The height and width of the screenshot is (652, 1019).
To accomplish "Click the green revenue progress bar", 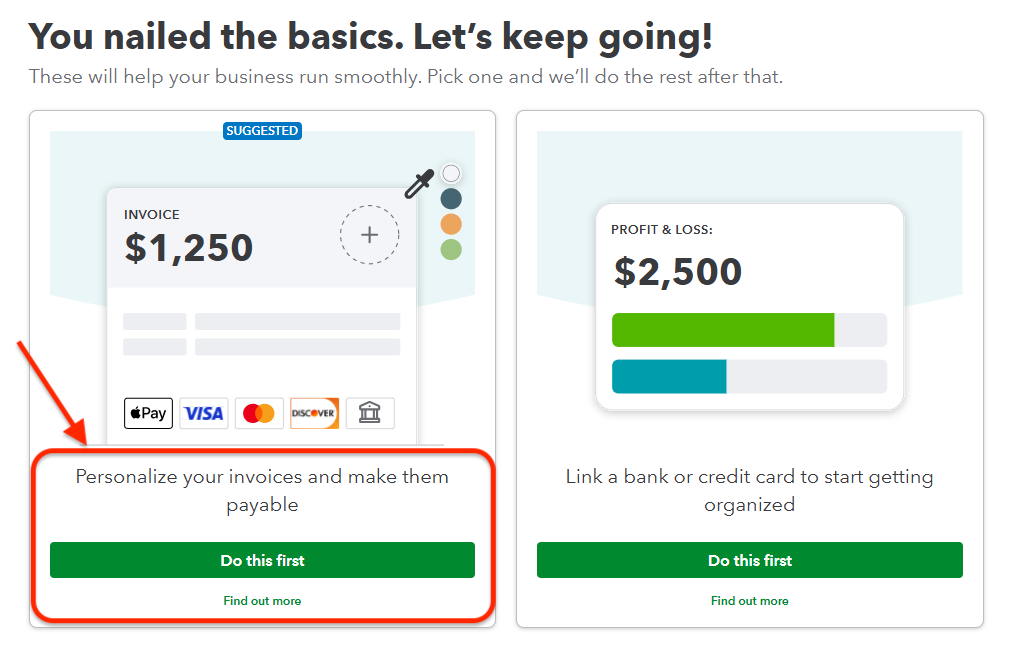I will pos(722,329).
